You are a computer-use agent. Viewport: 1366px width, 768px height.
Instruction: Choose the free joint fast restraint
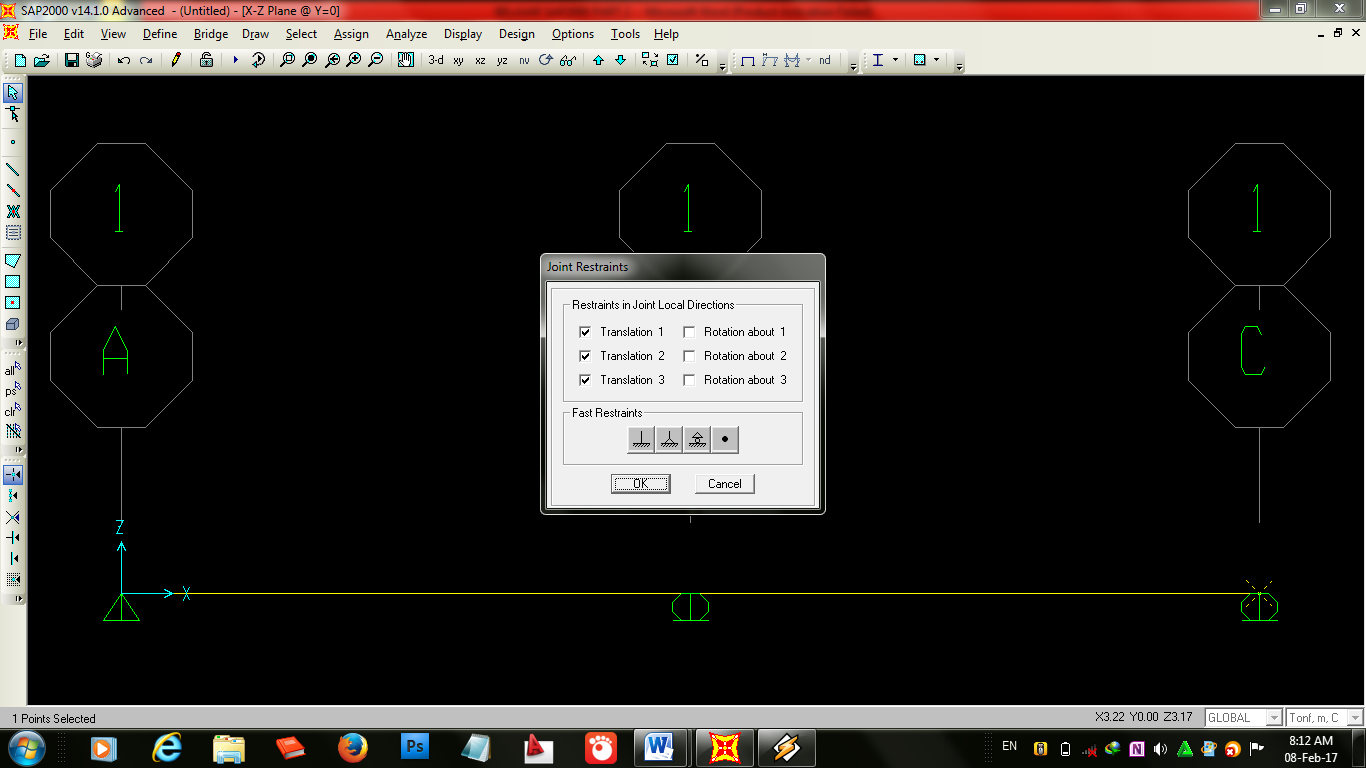pos(724,439)
